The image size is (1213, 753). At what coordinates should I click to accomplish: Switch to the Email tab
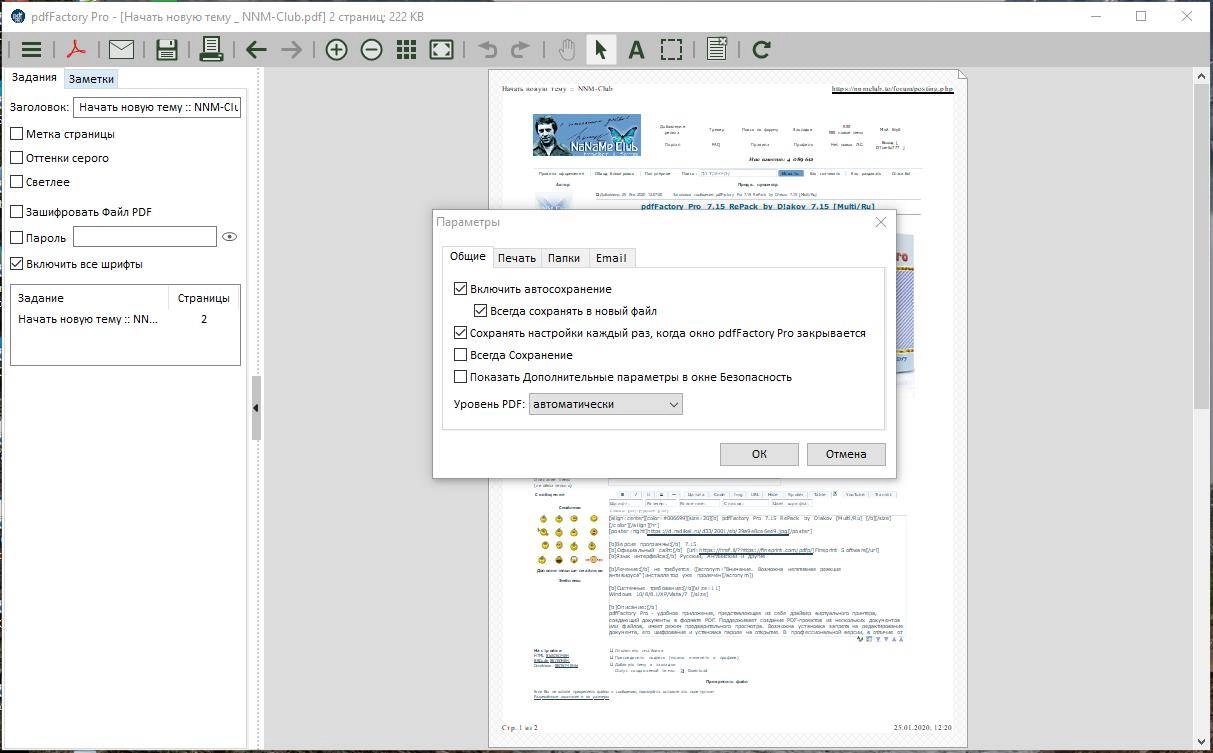click(611, 258)
